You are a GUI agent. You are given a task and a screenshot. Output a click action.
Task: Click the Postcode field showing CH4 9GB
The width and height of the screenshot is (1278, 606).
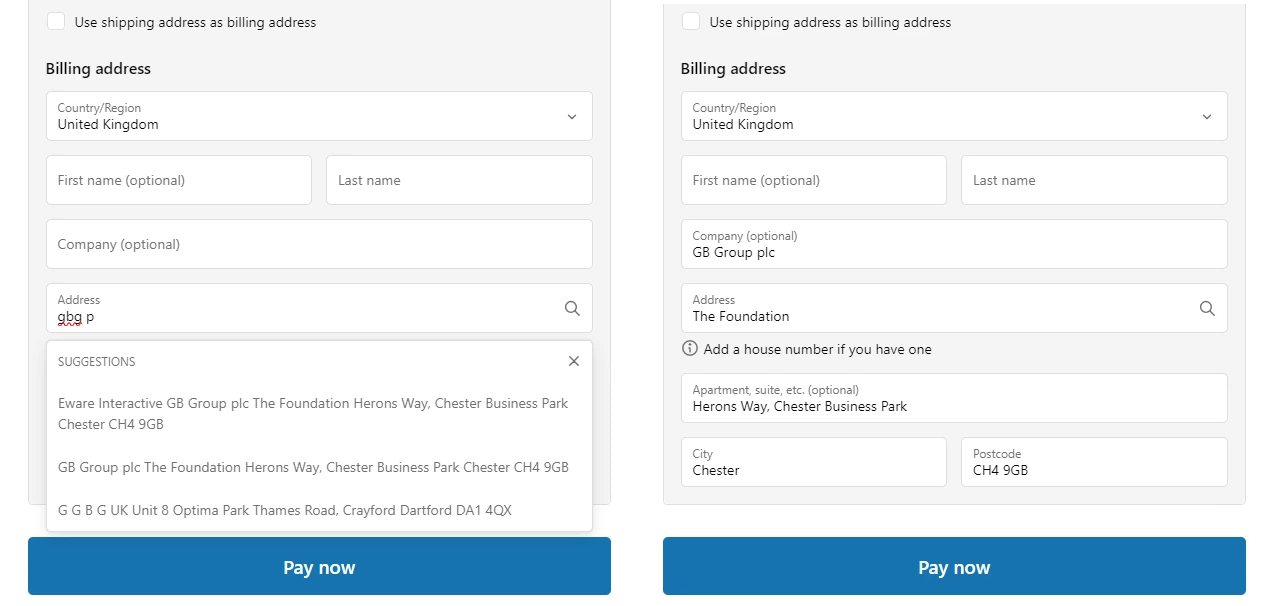[x=1094, y=462]
